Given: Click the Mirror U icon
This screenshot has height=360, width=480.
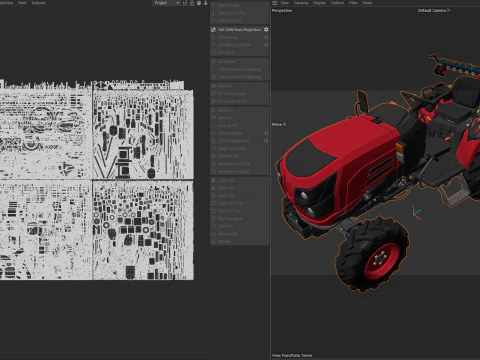Looking at the screenshot, I should coord(213,110).
